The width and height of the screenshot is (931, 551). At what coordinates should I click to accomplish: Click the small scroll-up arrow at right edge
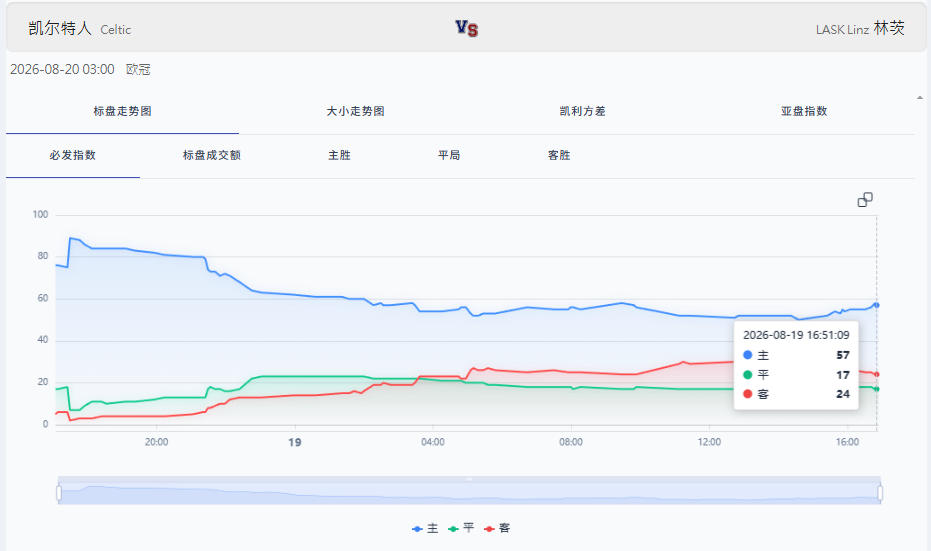click(x=920, y=97)
